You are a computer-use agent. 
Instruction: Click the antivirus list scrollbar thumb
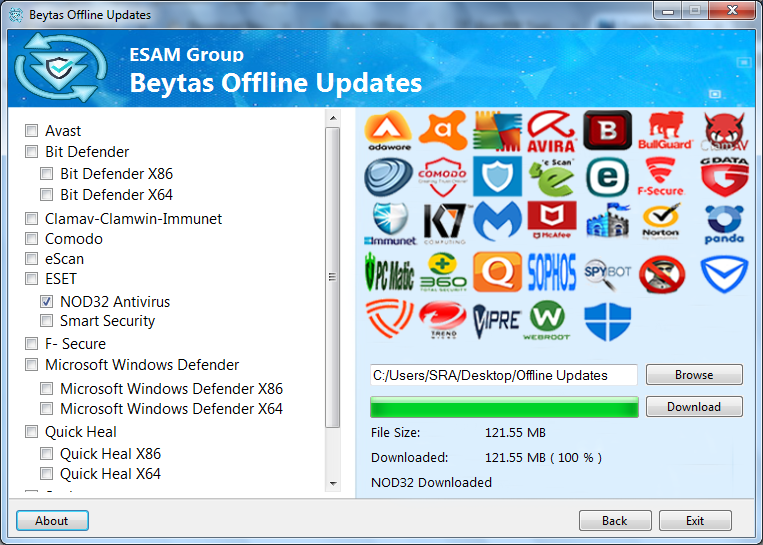[x=333, y=277]
